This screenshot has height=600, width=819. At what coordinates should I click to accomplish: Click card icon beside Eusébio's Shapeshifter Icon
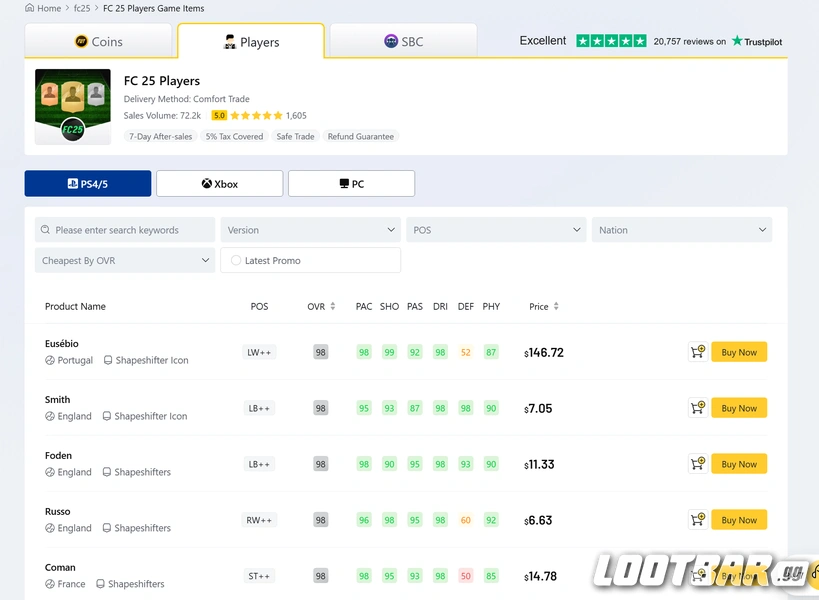[108, 360]
